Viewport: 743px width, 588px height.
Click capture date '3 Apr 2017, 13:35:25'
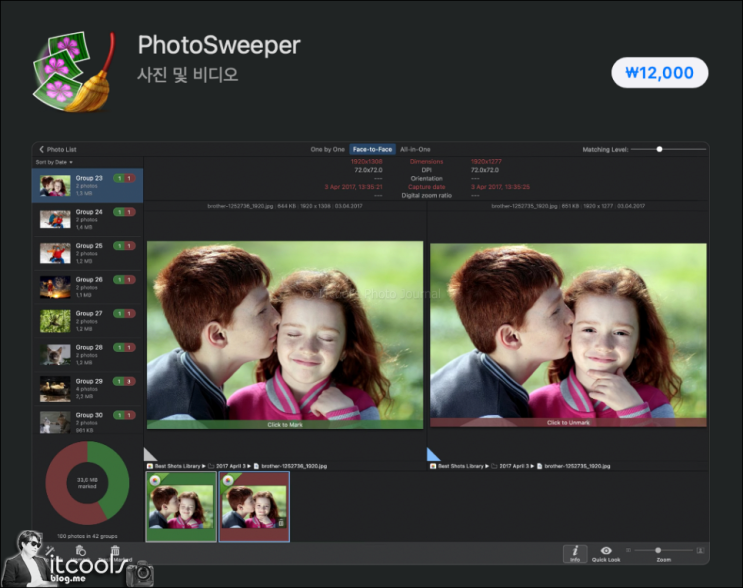coord(500,187)
